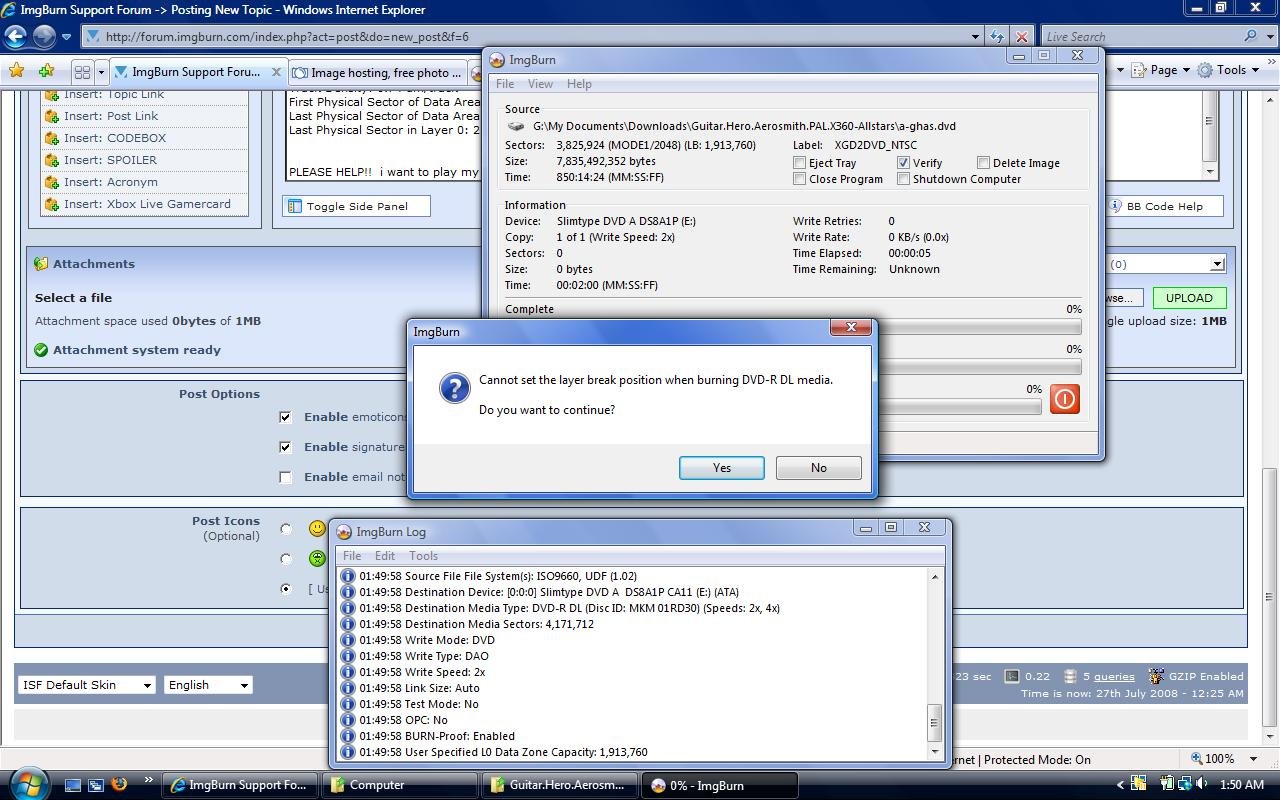This screenshot has height=800, width=1280.
Task: Switch to Image hosting, free photo tab
Action: [378, 73]
